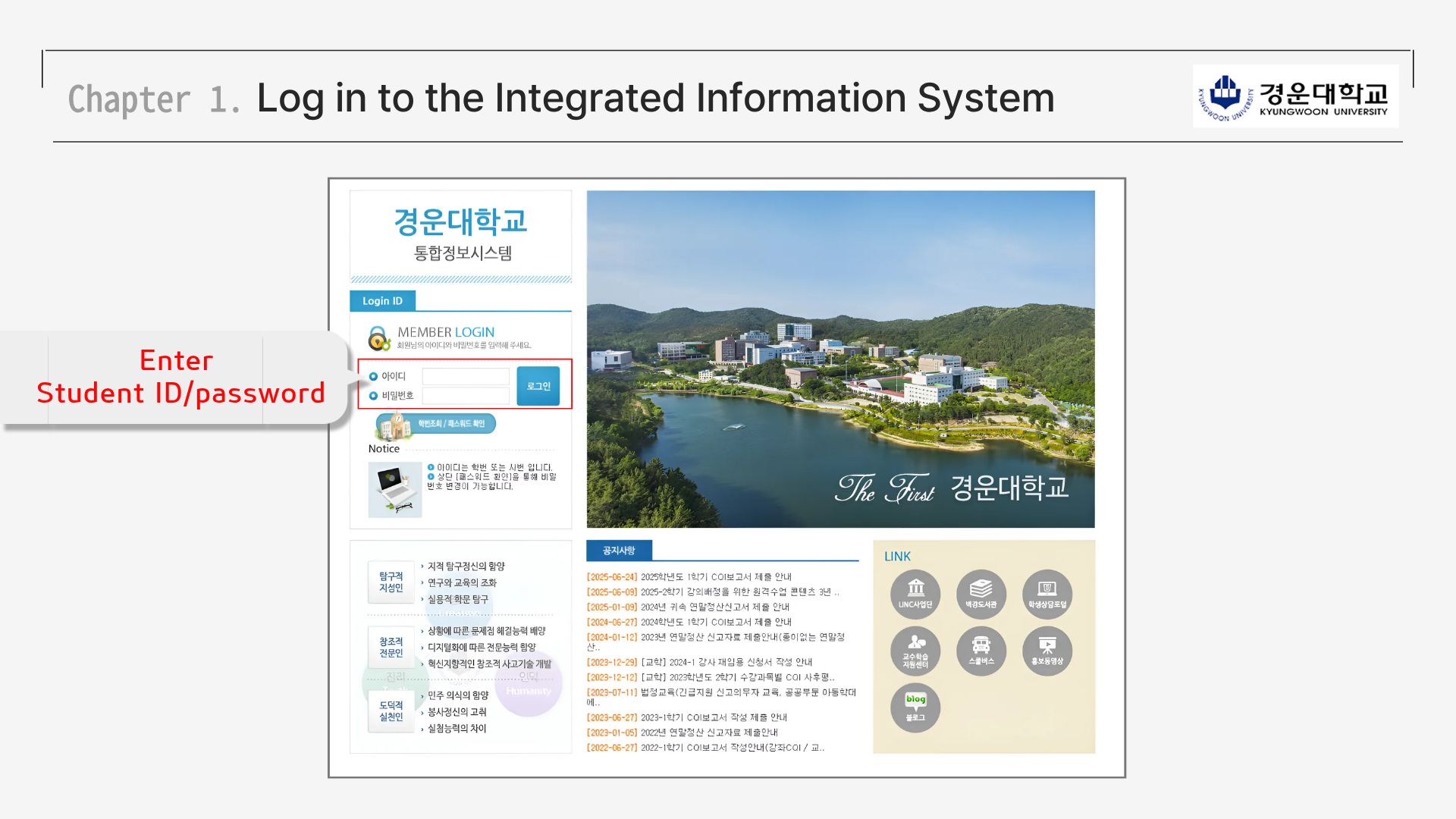The image size is (1456, 819).
Task: Open the LINC사업단 bank-building icon link
Action: click(x=915, y=594)
